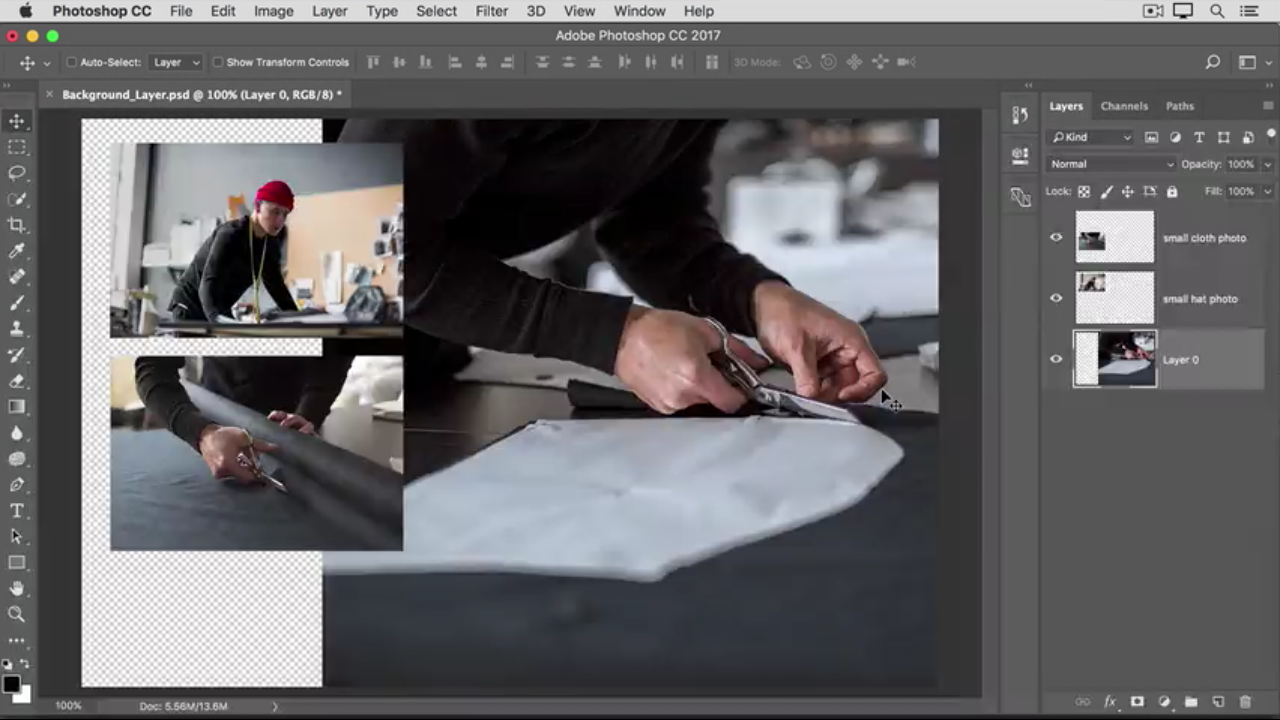The height and width of the screenshot is (720, 1280).
Task: Select the Brush tool
Action: pos(17,303)
